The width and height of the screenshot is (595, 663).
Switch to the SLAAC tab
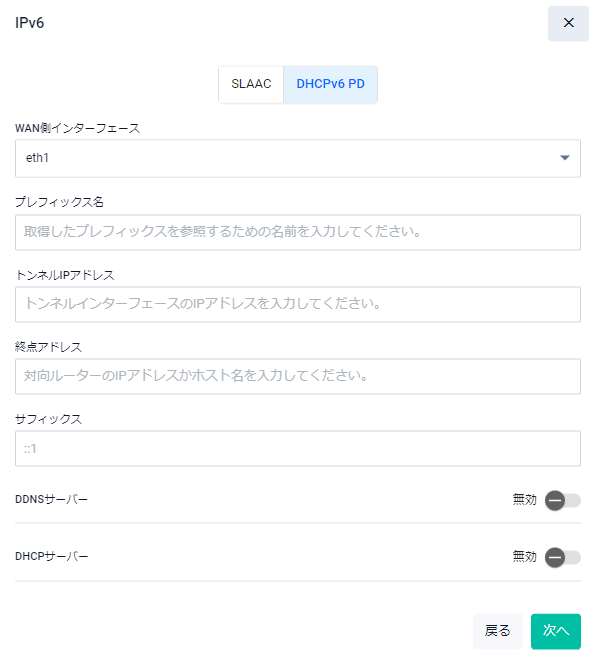(251, 84)
